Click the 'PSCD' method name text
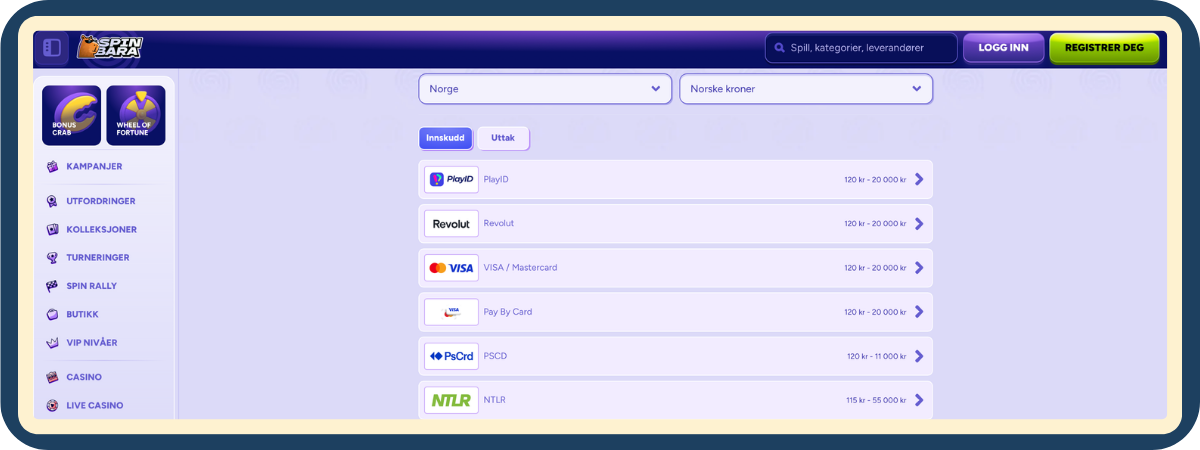1200x450 pixels. tap(495, 356)
